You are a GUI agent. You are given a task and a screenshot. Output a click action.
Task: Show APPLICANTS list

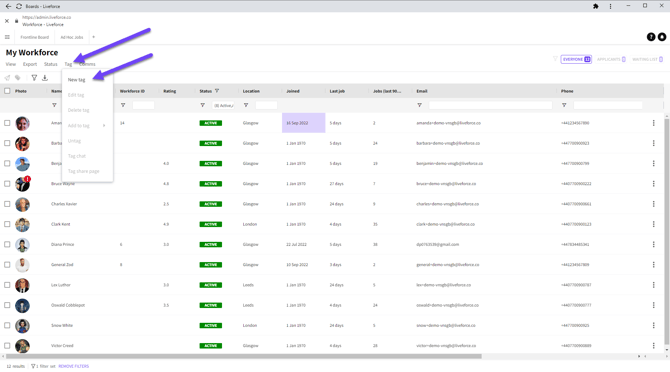tap(611, 59)
